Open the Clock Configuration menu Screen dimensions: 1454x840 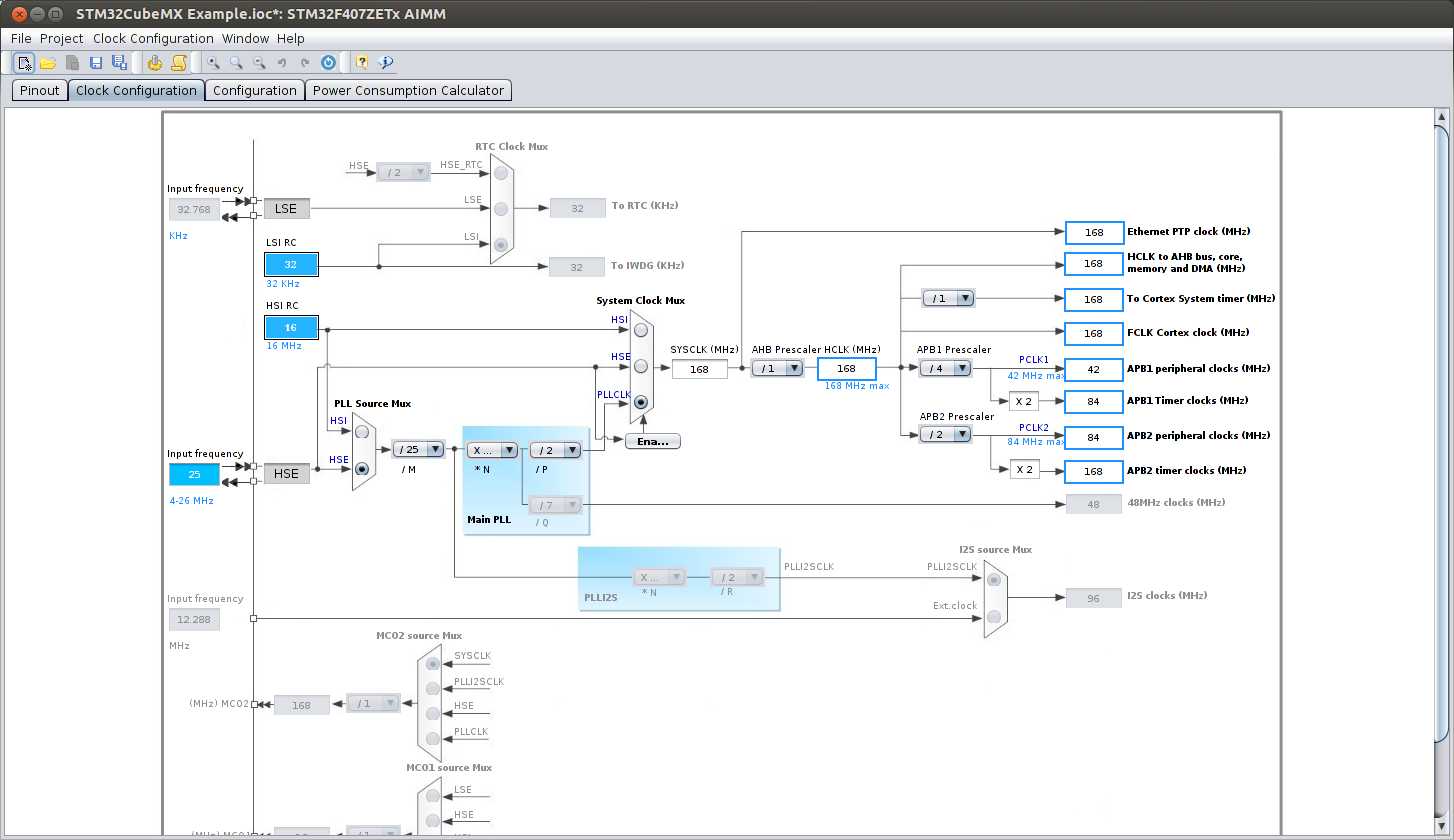pyautogui.click(x=153, y=38)
